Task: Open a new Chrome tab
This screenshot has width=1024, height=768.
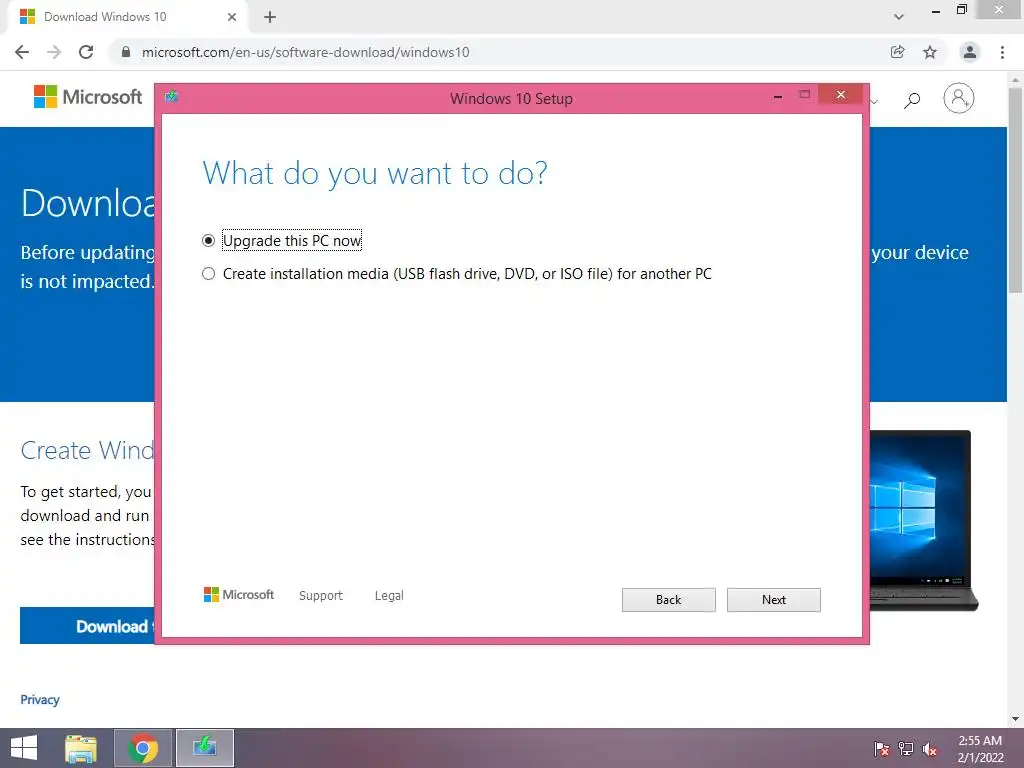Action: click(x=270, y=17)
